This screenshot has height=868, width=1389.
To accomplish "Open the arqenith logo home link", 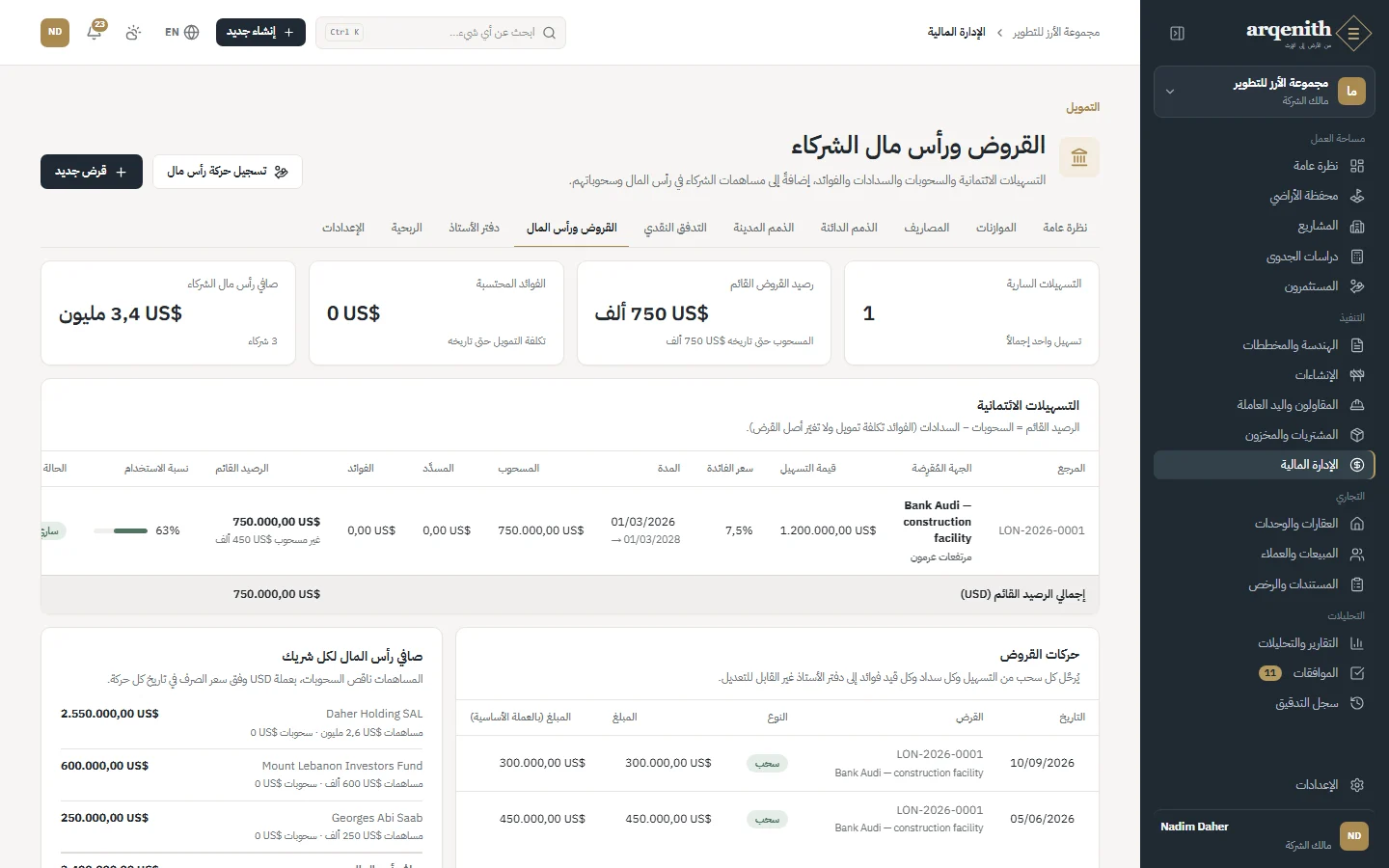I will click(x=1307, y=33).
